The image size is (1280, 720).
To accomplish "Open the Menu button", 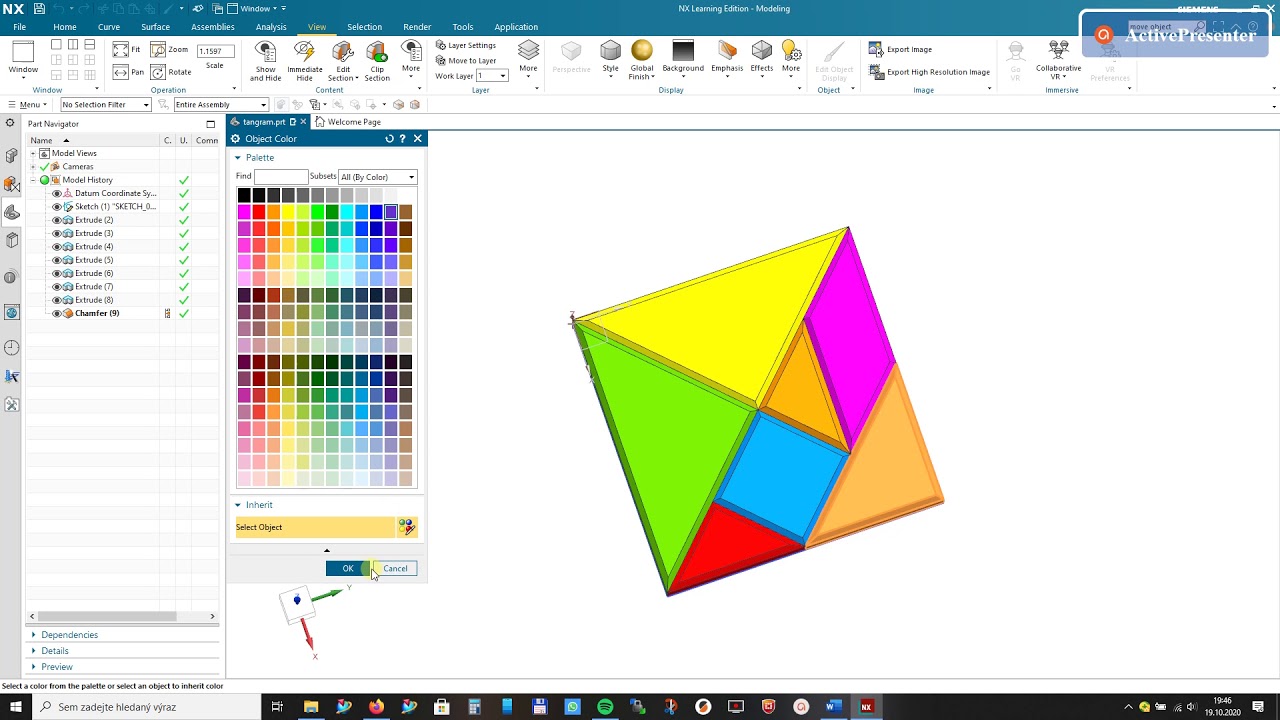I will click(x=27, y=104).
